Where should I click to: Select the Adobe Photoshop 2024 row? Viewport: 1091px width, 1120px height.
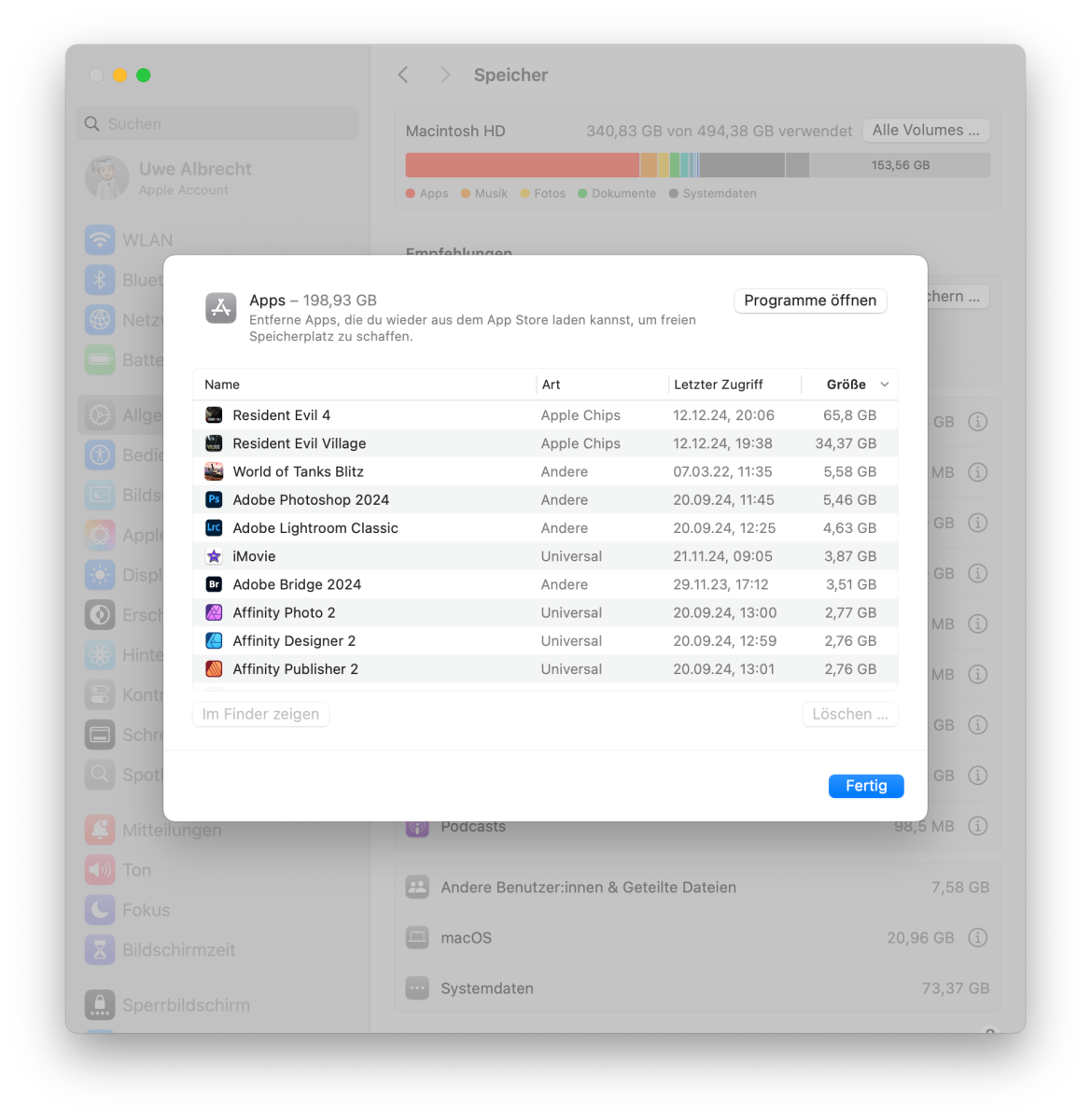coord(545,499)
